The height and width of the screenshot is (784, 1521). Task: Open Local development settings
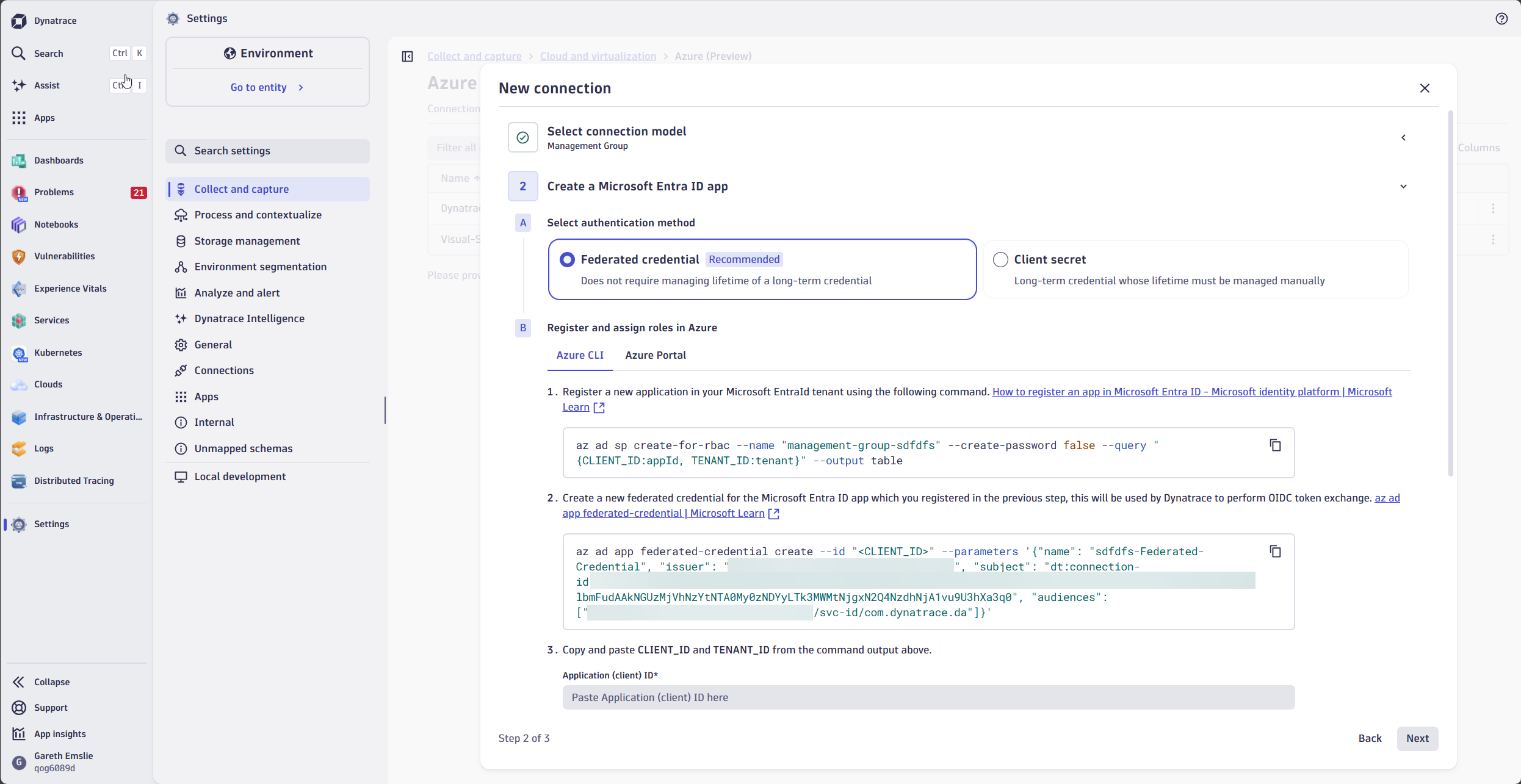[x=268, y=477]
